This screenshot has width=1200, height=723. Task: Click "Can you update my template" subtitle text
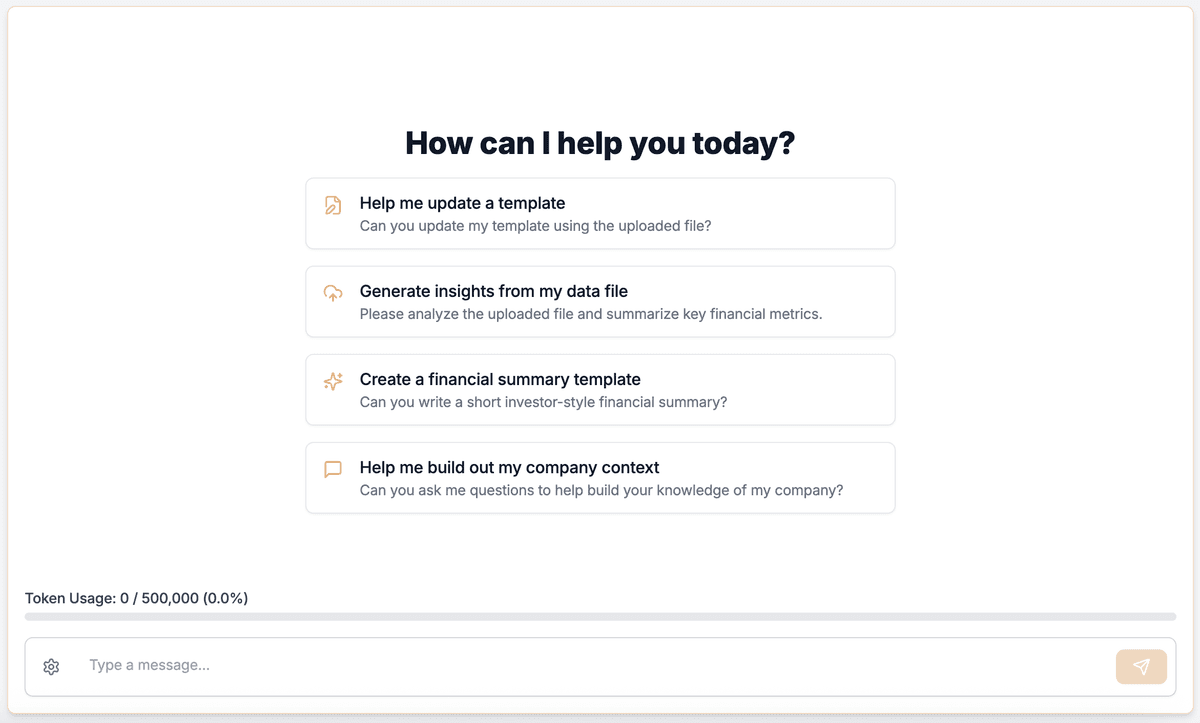pyautogui.click(x=535, y=226)
